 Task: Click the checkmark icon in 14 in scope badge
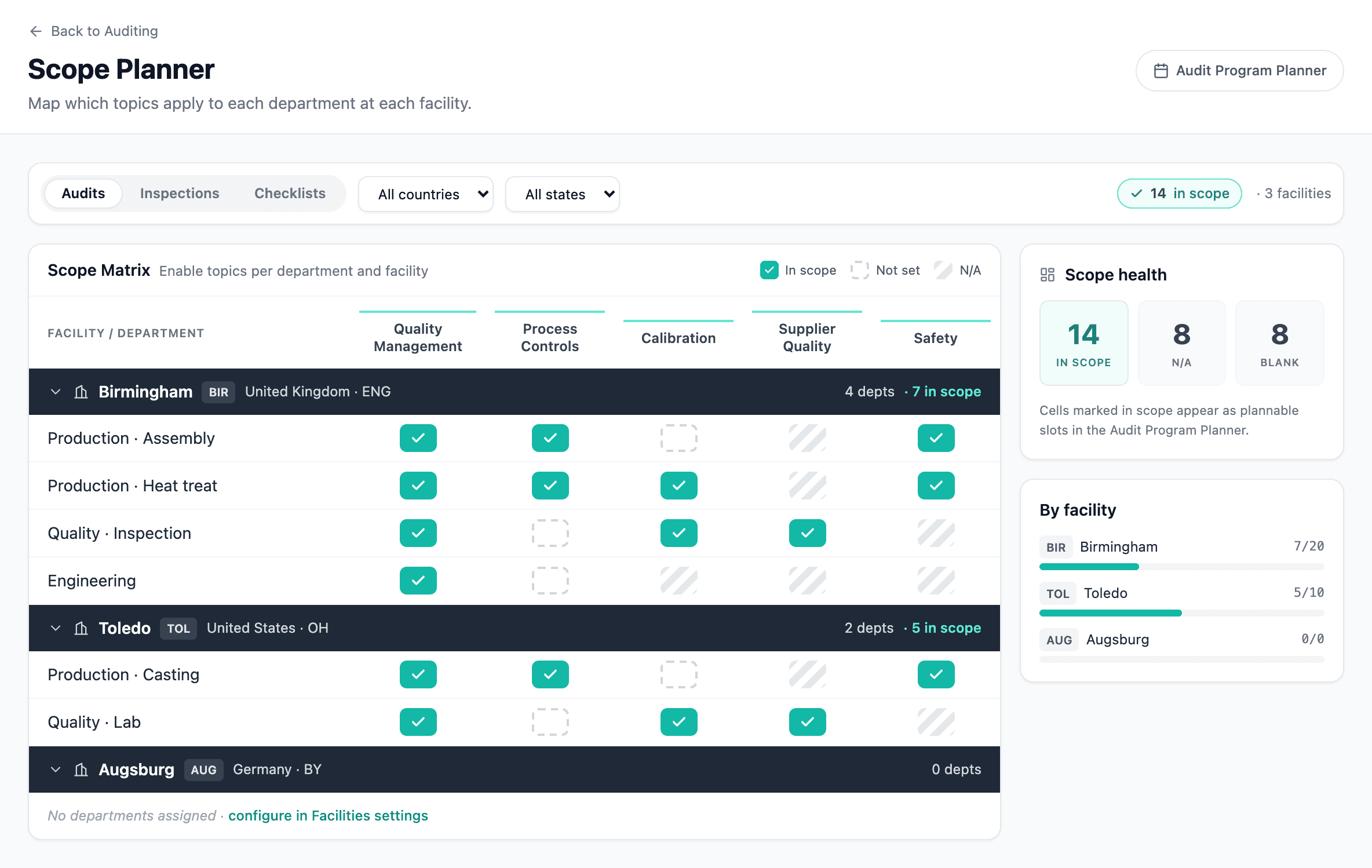coord(1137,194)
